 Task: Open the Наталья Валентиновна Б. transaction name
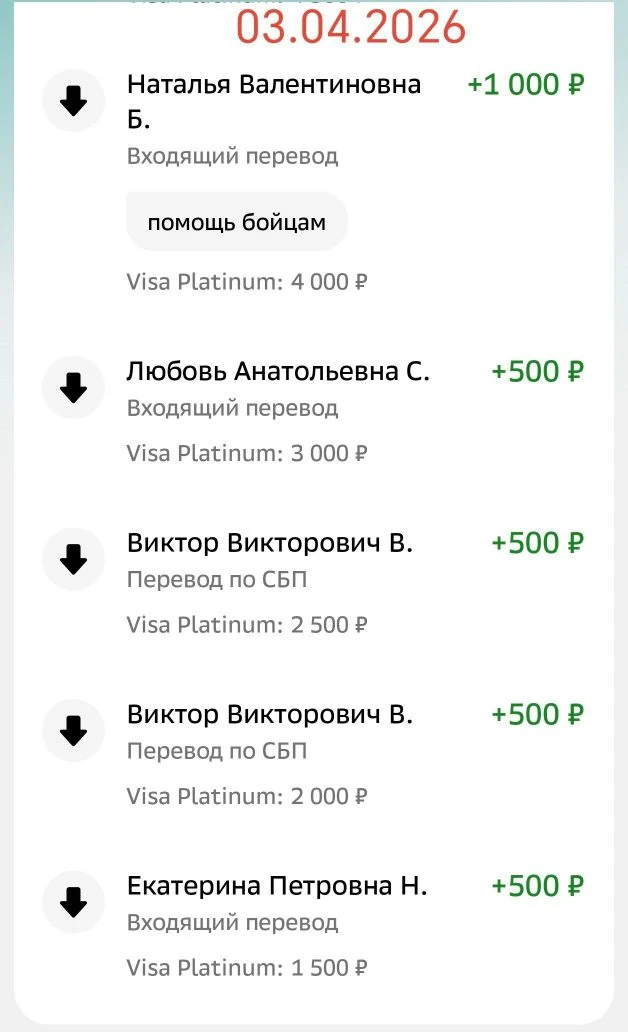(x=273, y=100)
